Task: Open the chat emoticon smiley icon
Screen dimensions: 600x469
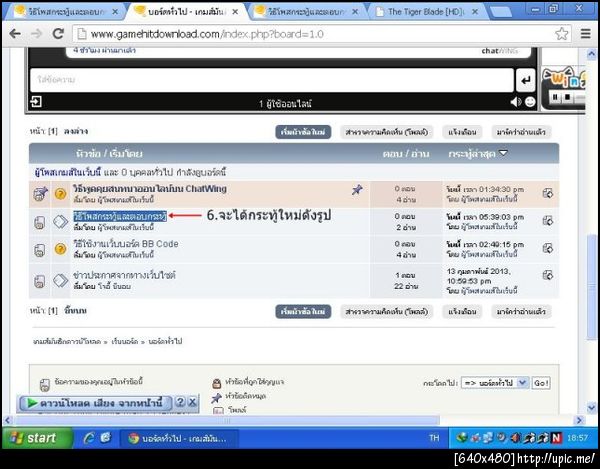Action: (530, 102)
